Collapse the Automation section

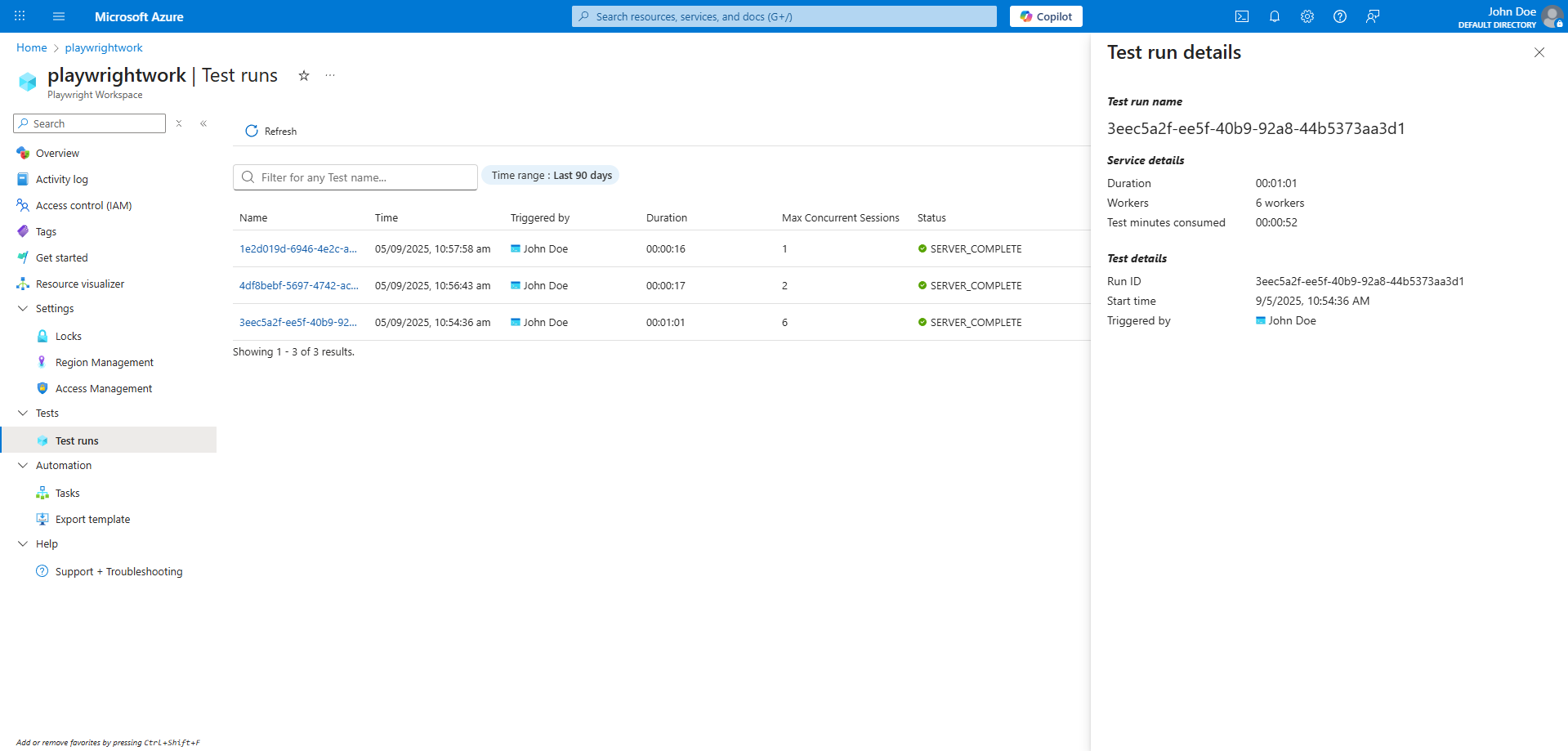point(23,465)
